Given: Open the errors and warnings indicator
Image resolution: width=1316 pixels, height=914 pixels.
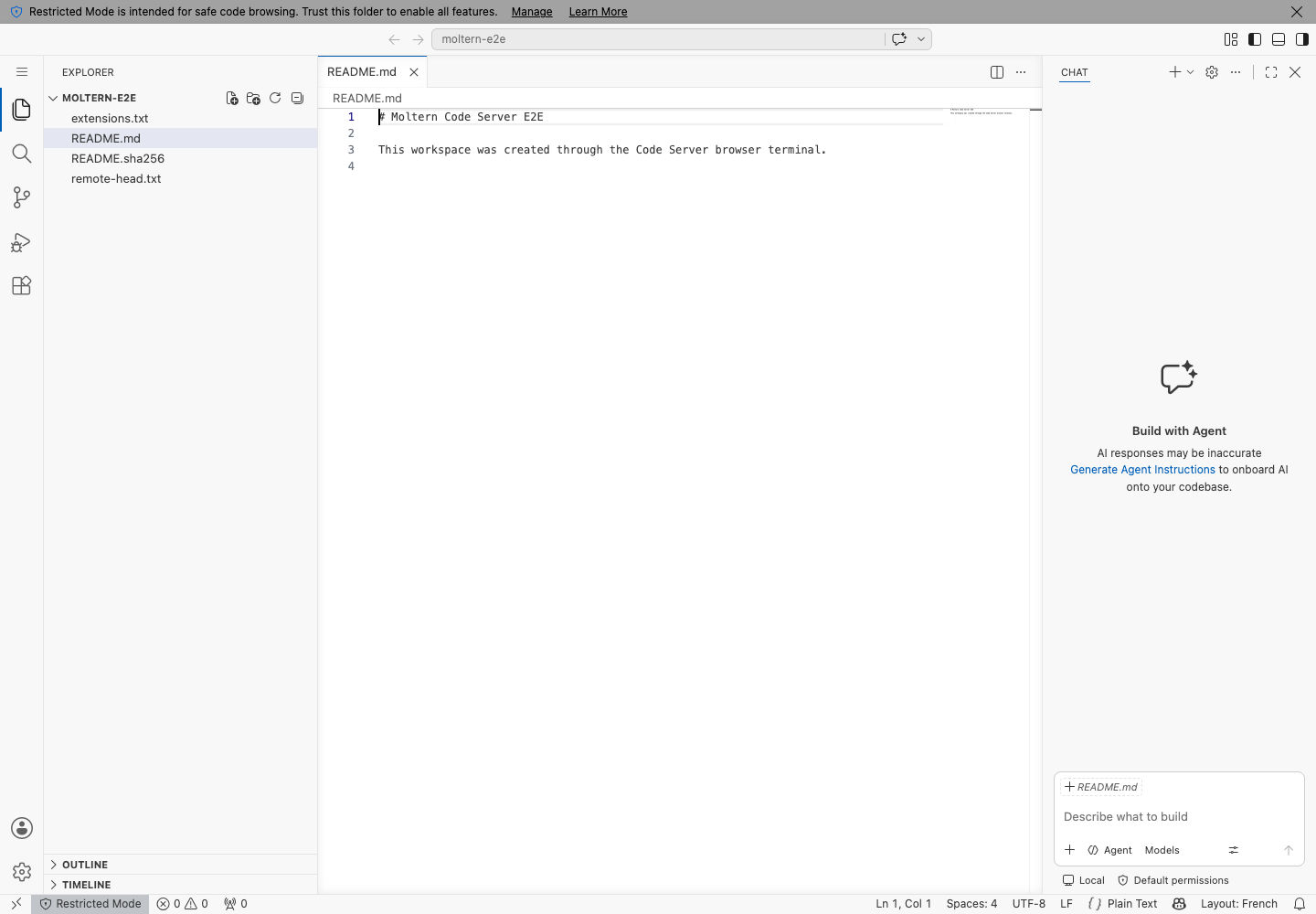Looking at the screenshot, I should (x=182, y=904).
